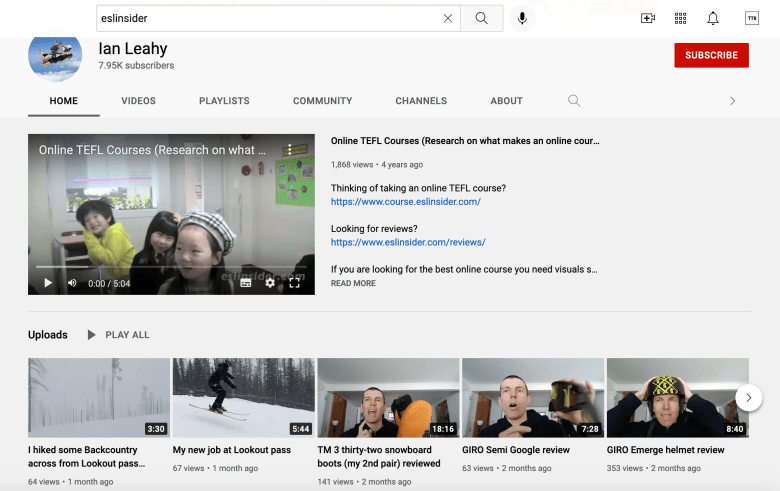Toggle subtitles on the featured video

pos(245,283)
